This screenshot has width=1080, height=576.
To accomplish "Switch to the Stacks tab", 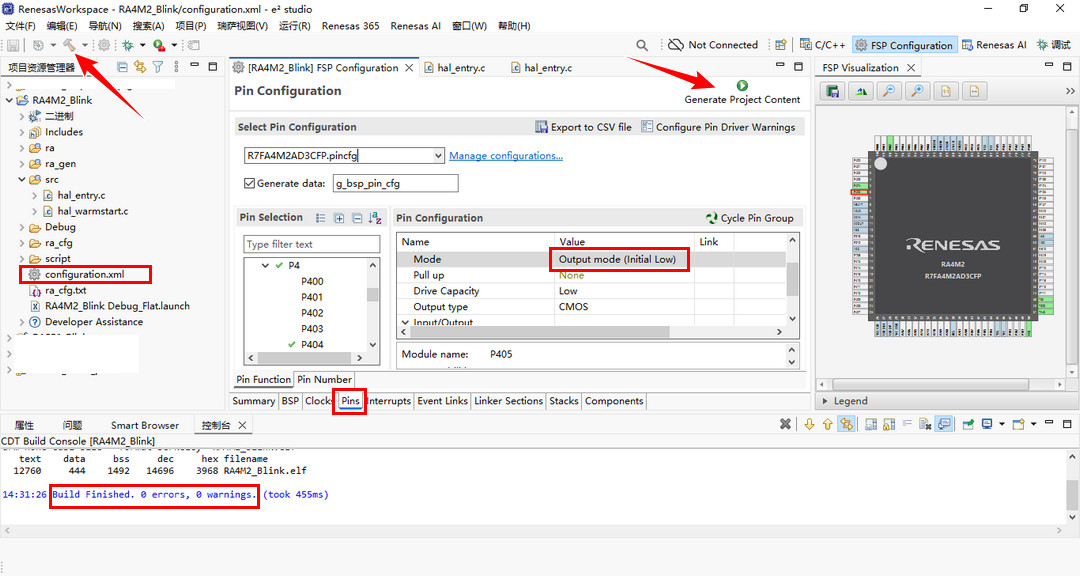I will pyautogui.click(x=563, y=400).
